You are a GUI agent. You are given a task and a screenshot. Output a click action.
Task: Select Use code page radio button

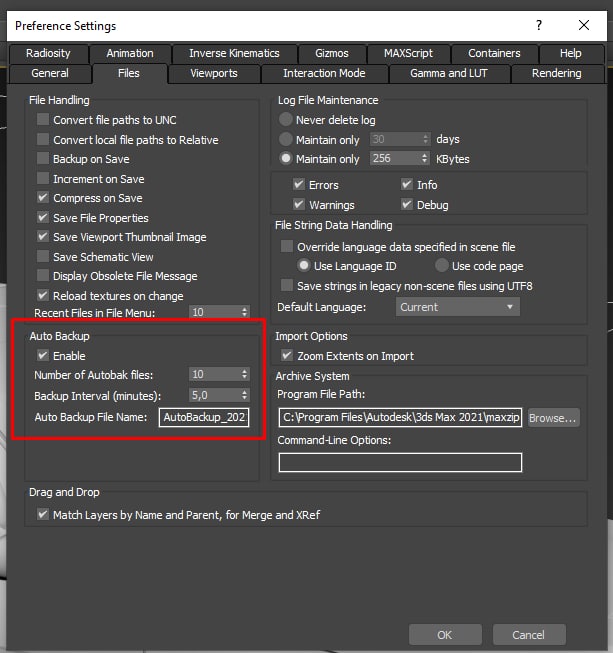442,265
